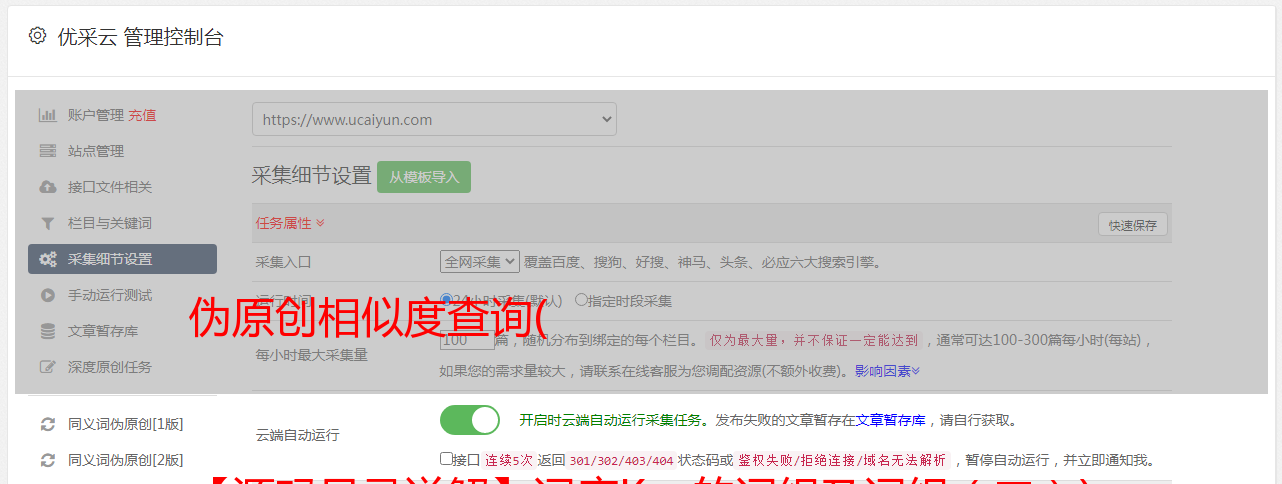Viewport: 1282px width, 484px height.
Task: Click the 仅为最大量，并不保证一定能达到 note
Action: point(815,340)
